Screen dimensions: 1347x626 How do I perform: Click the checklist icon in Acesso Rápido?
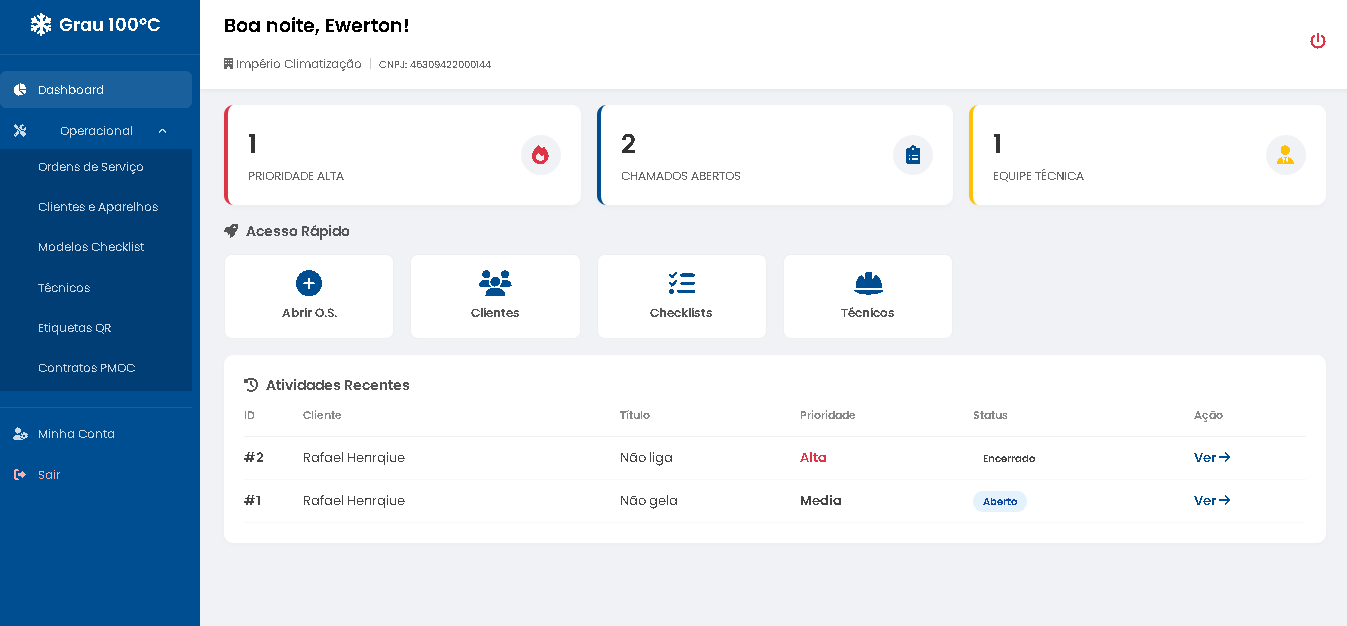point(681,283)
